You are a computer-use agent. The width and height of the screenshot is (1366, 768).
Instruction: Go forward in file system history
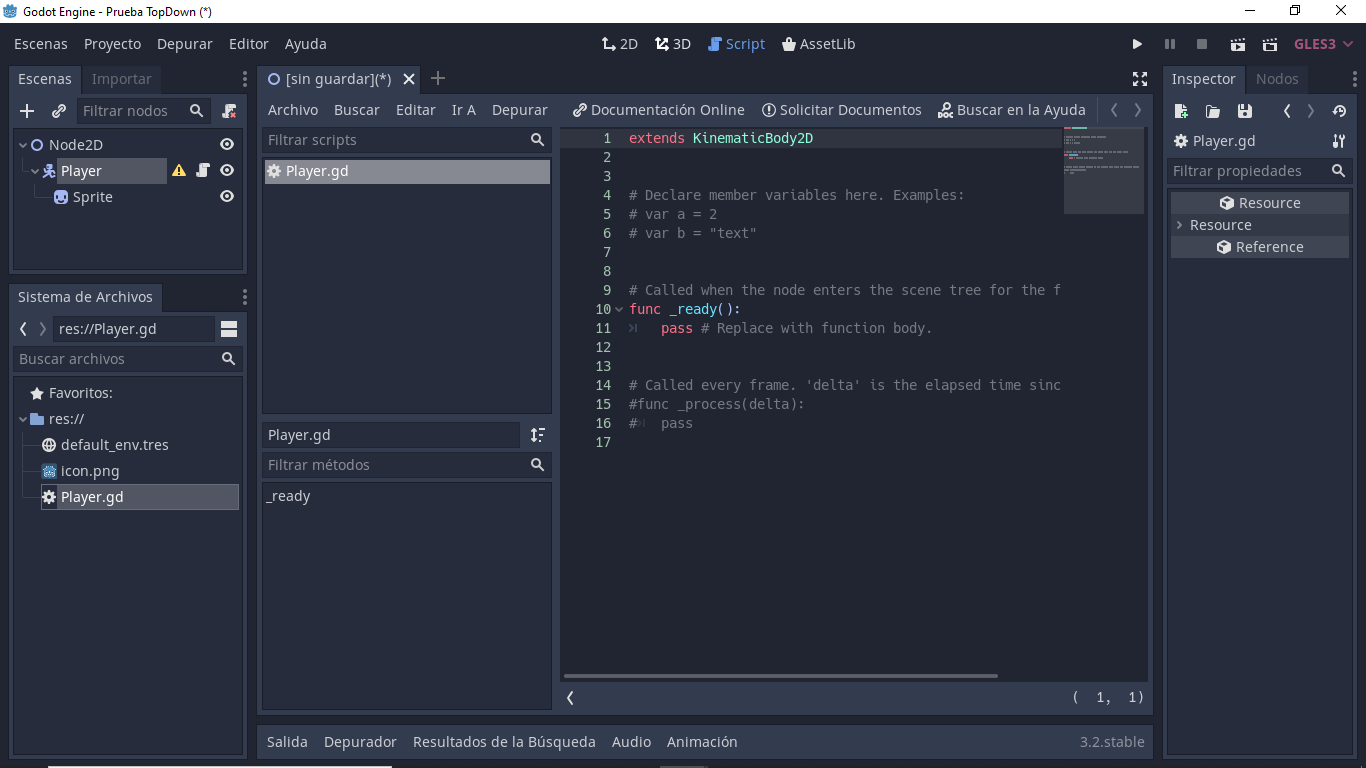pyautogui.click(x=42, y=329)
